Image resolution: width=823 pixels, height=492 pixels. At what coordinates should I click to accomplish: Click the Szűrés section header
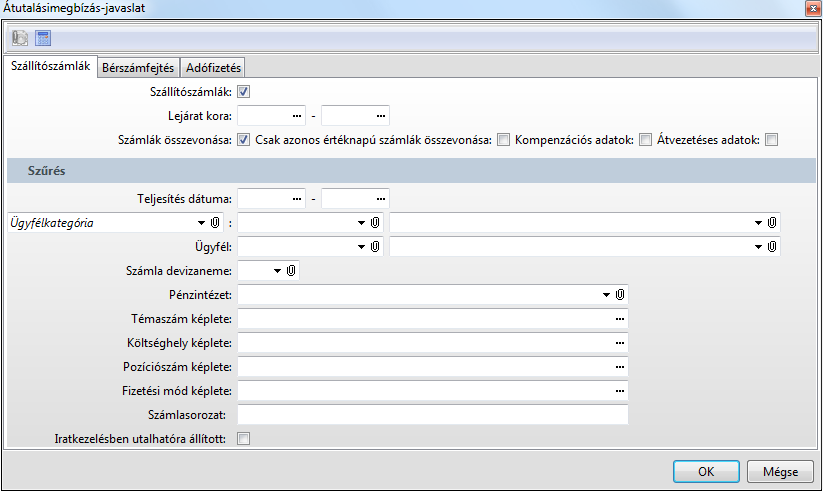tap(412, 171)
